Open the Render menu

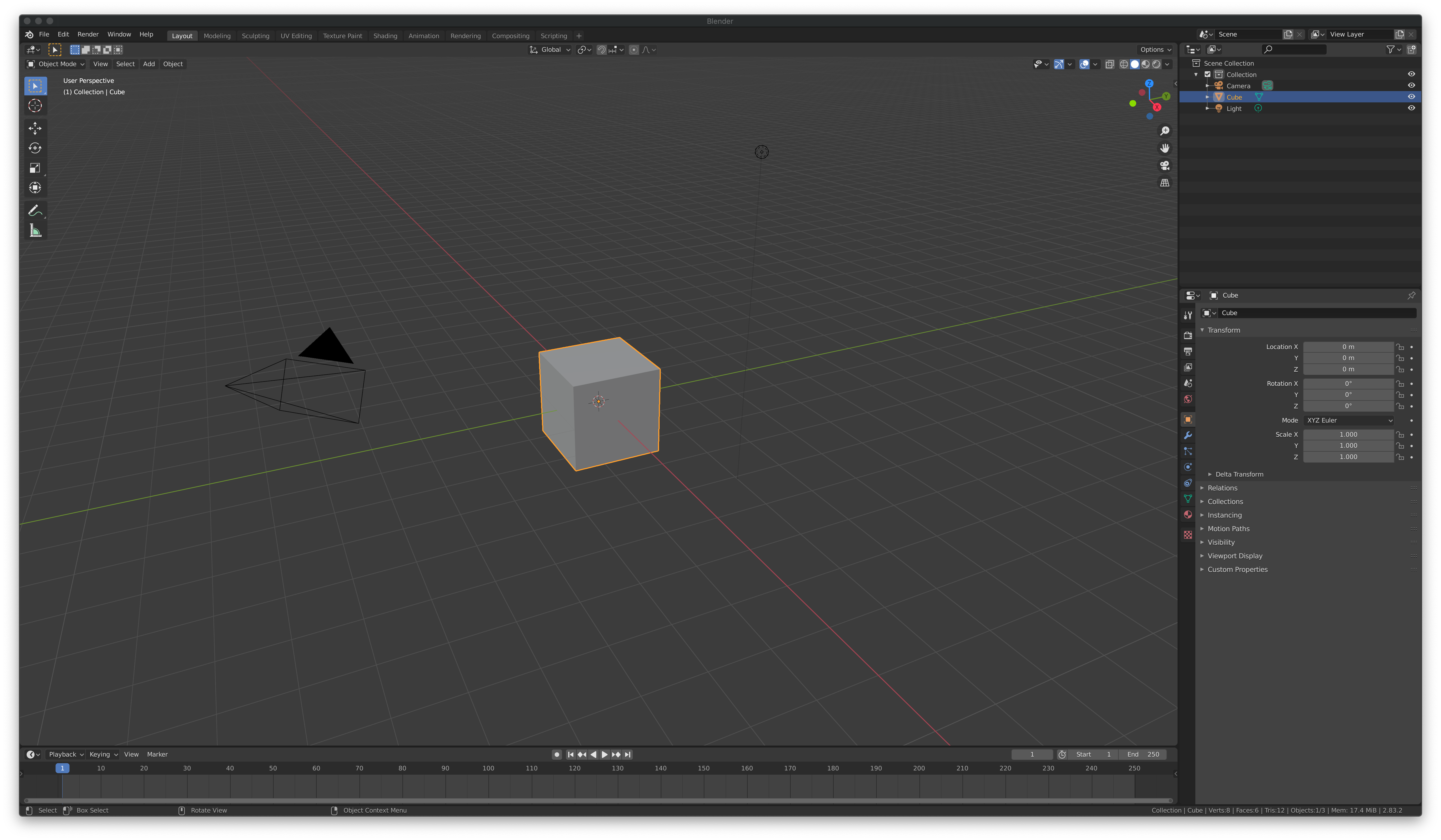[88, 34]
